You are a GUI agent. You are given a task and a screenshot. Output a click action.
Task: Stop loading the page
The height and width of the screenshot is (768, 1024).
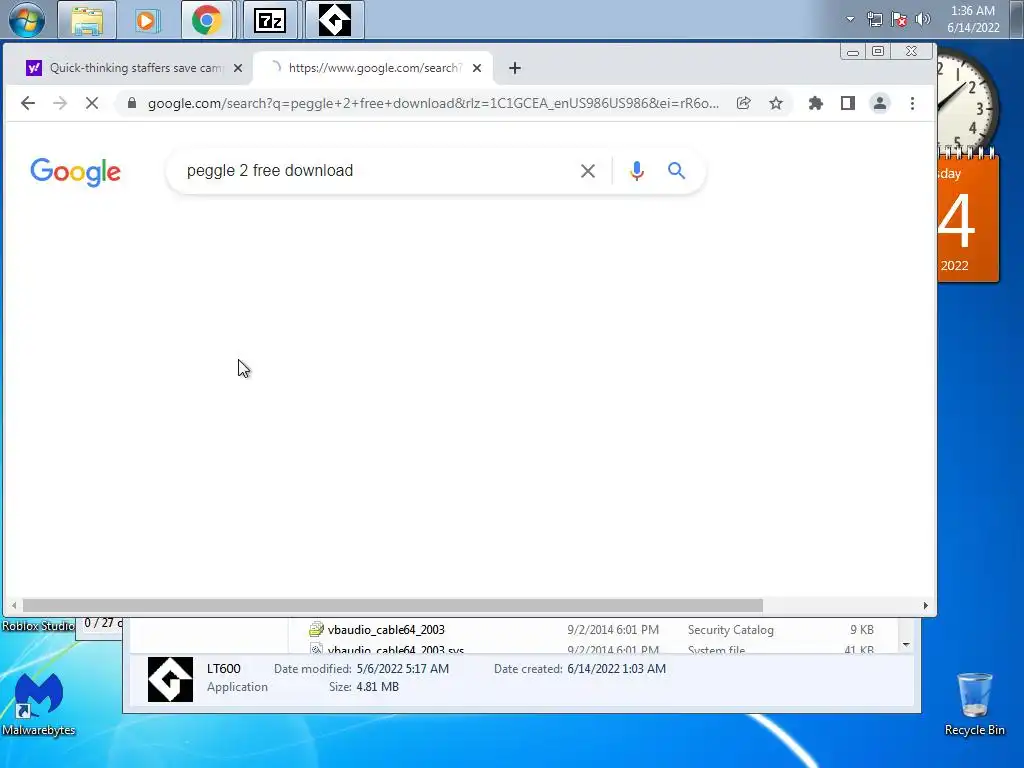pos(92,103)
